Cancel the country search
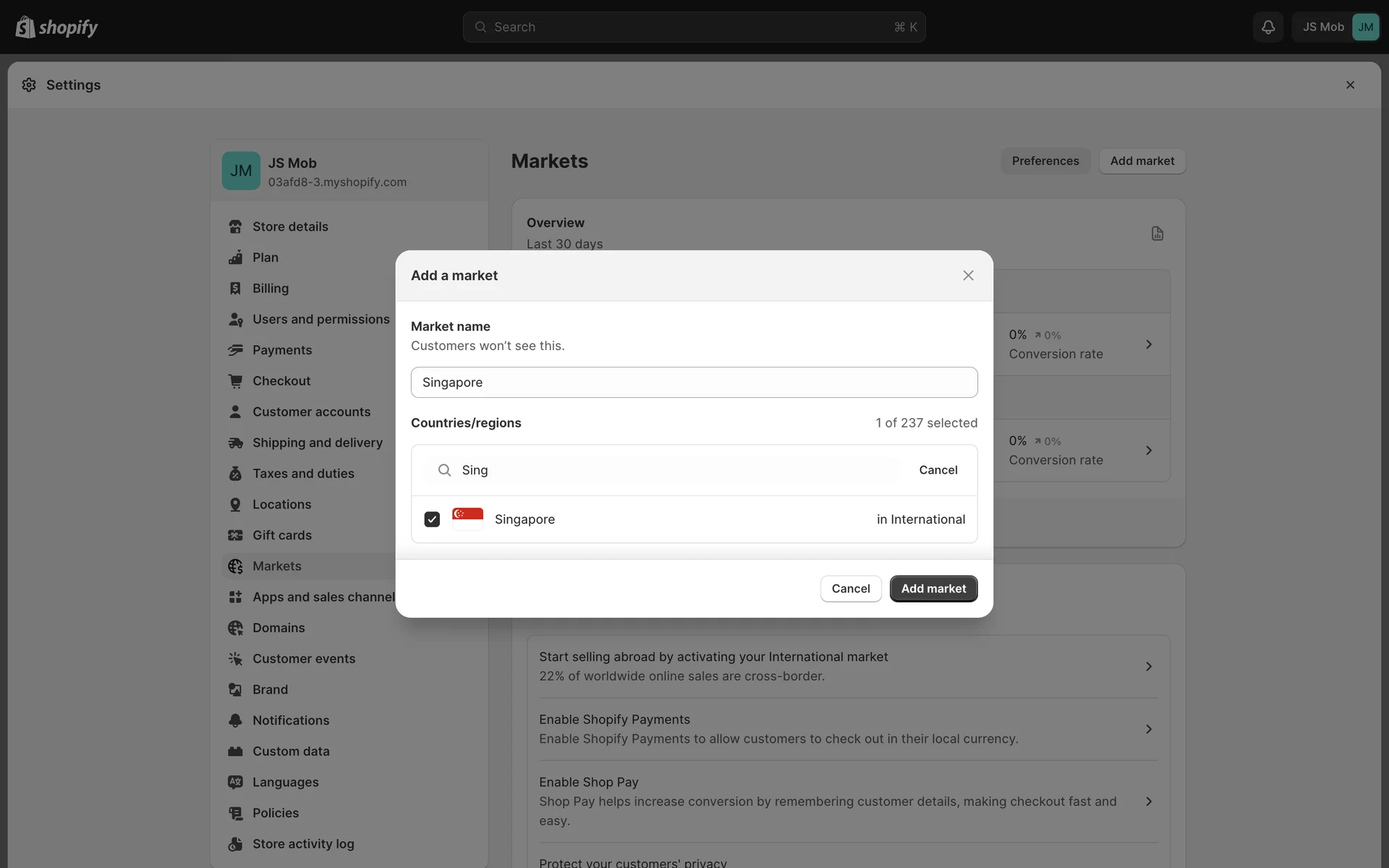Screen dimensions: 1389x868 pos(938,470)
